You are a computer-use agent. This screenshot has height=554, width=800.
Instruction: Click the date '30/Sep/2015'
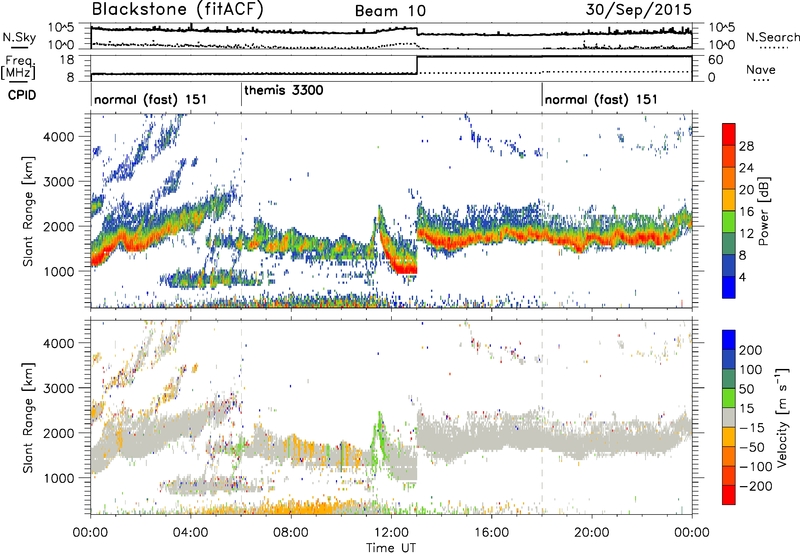coord(638,9)
